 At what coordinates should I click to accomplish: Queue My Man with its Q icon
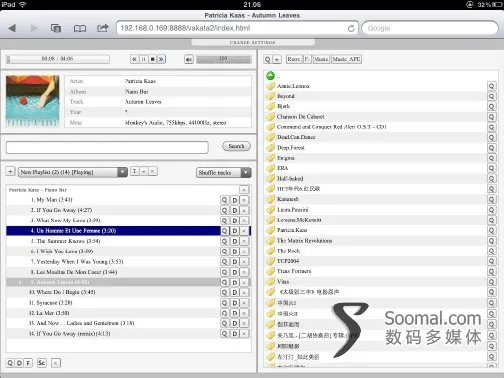(x=225, y=200)
